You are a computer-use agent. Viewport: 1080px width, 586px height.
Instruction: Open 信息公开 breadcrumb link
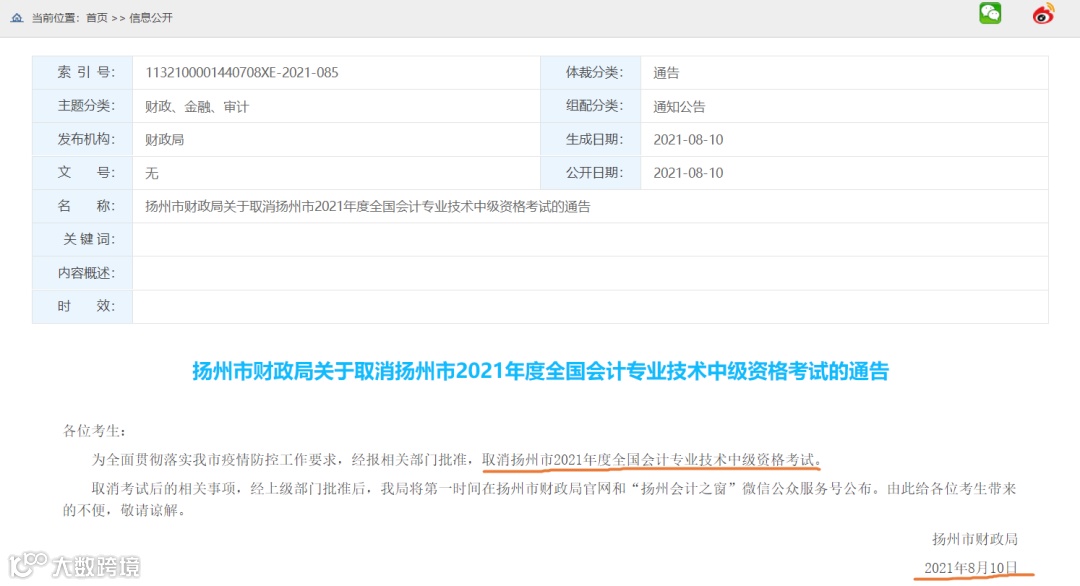151,18
